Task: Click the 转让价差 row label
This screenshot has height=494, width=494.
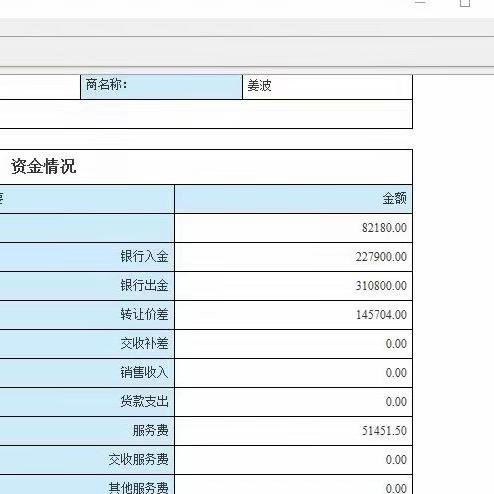Action: [144, 315]
